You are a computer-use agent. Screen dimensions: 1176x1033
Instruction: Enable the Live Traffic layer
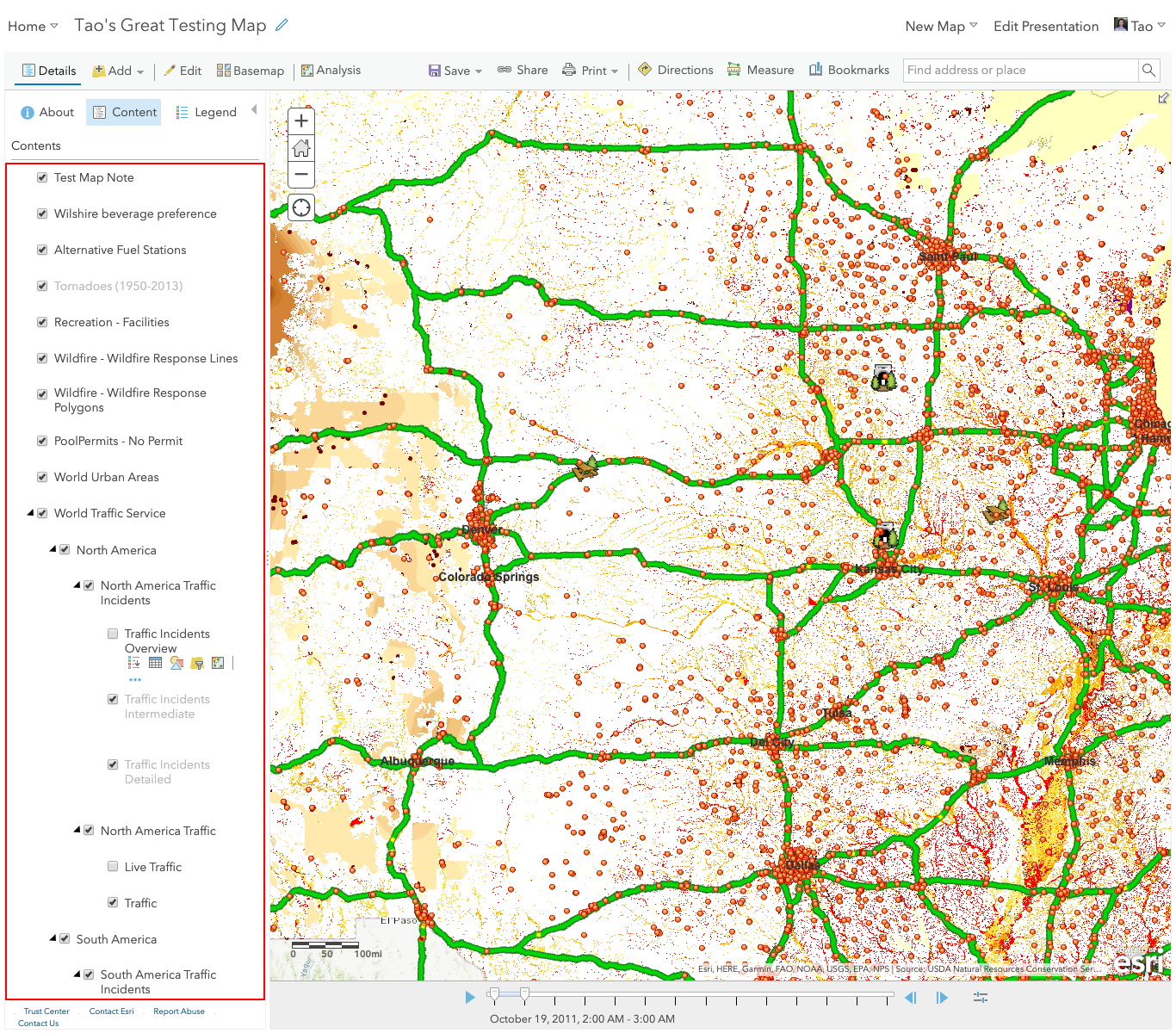pyautogui.click(x=113, y=866)
